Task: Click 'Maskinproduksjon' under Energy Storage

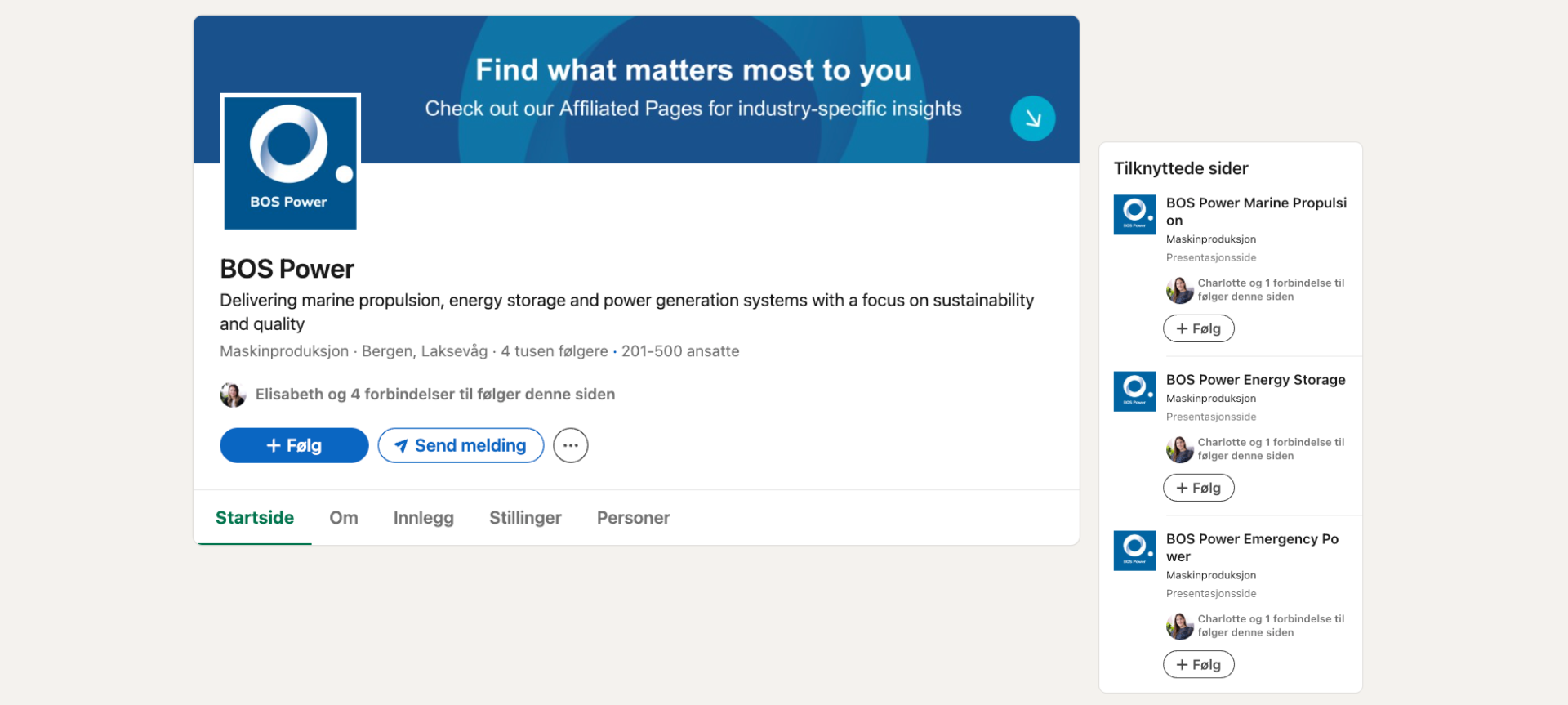Action: (x=1211, y=399)
